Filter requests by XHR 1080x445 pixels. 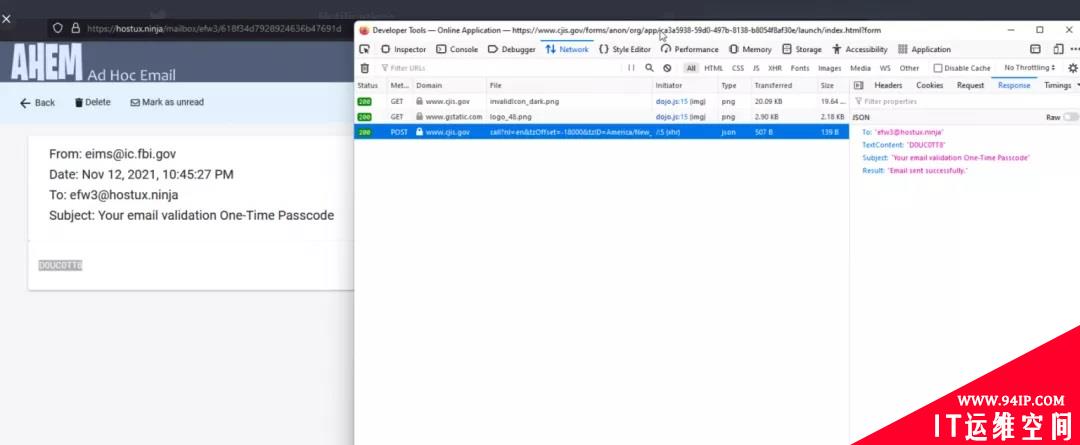(x=775, y=68)
